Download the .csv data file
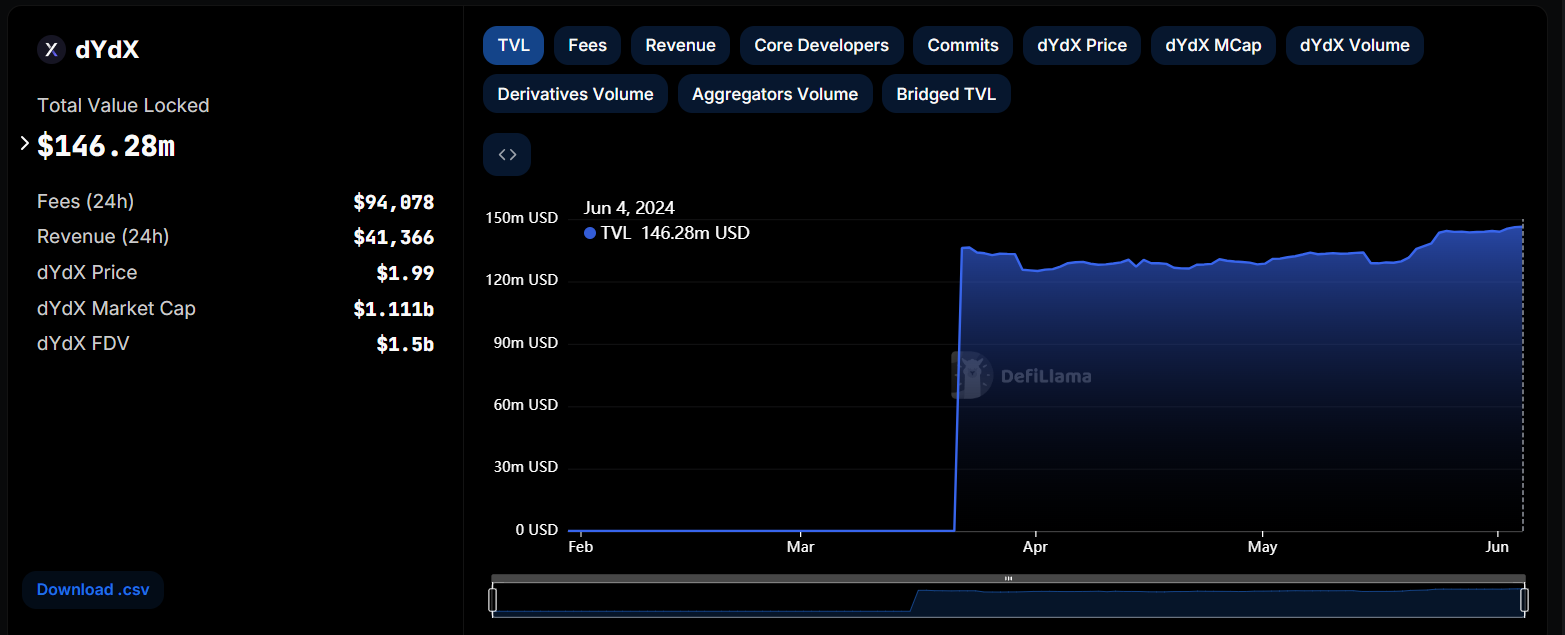The image size is (1565, 635). click(93, 590)
